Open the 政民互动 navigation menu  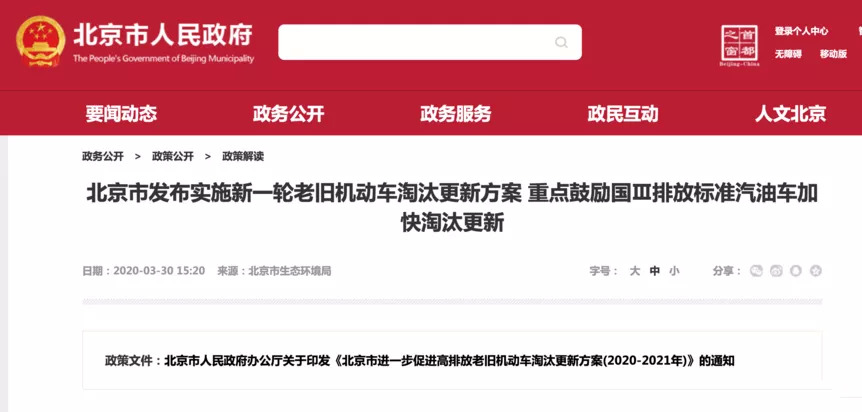pyautogui.click(x=623, y=114)
